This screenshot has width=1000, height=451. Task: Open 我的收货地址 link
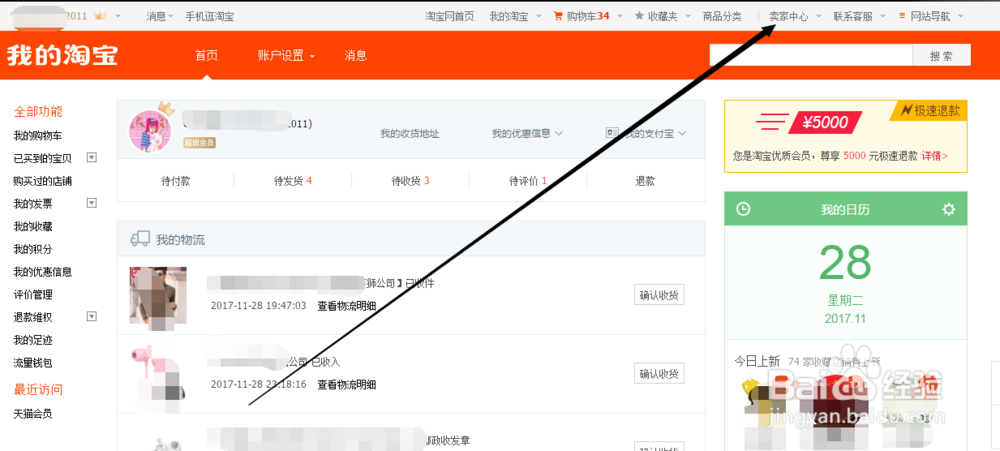[409, 133]
